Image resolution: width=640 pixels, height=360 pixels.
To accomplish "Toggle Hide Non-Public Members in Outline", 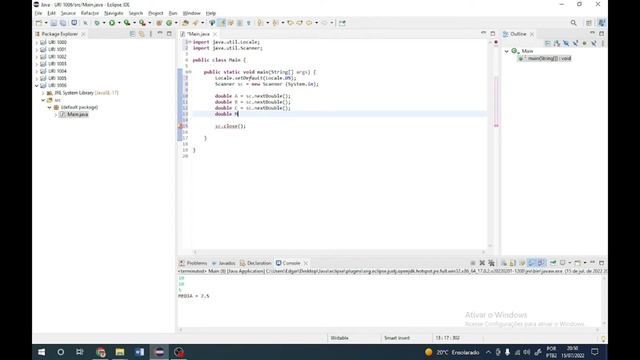I will click(x=584, y=43).
